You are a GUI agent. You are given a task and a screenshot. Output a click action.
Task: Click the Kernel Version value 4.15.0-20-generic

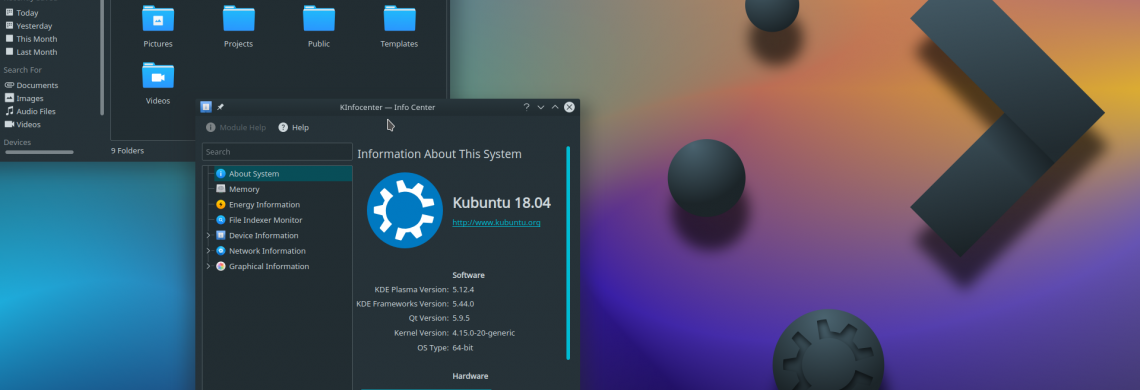pyautogui.click(x=483, y=333)
